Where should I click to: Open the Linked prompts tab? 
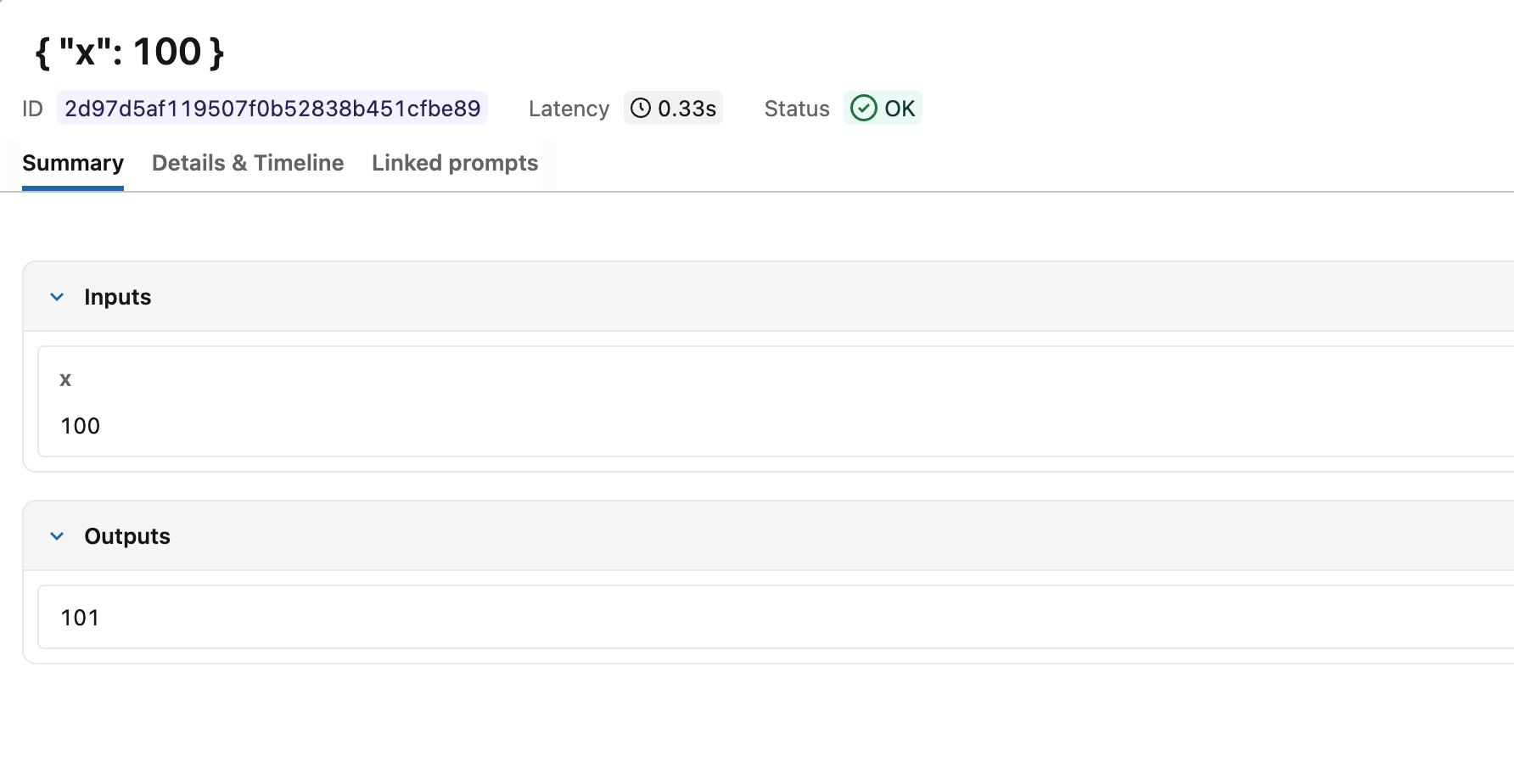point(454,163)
